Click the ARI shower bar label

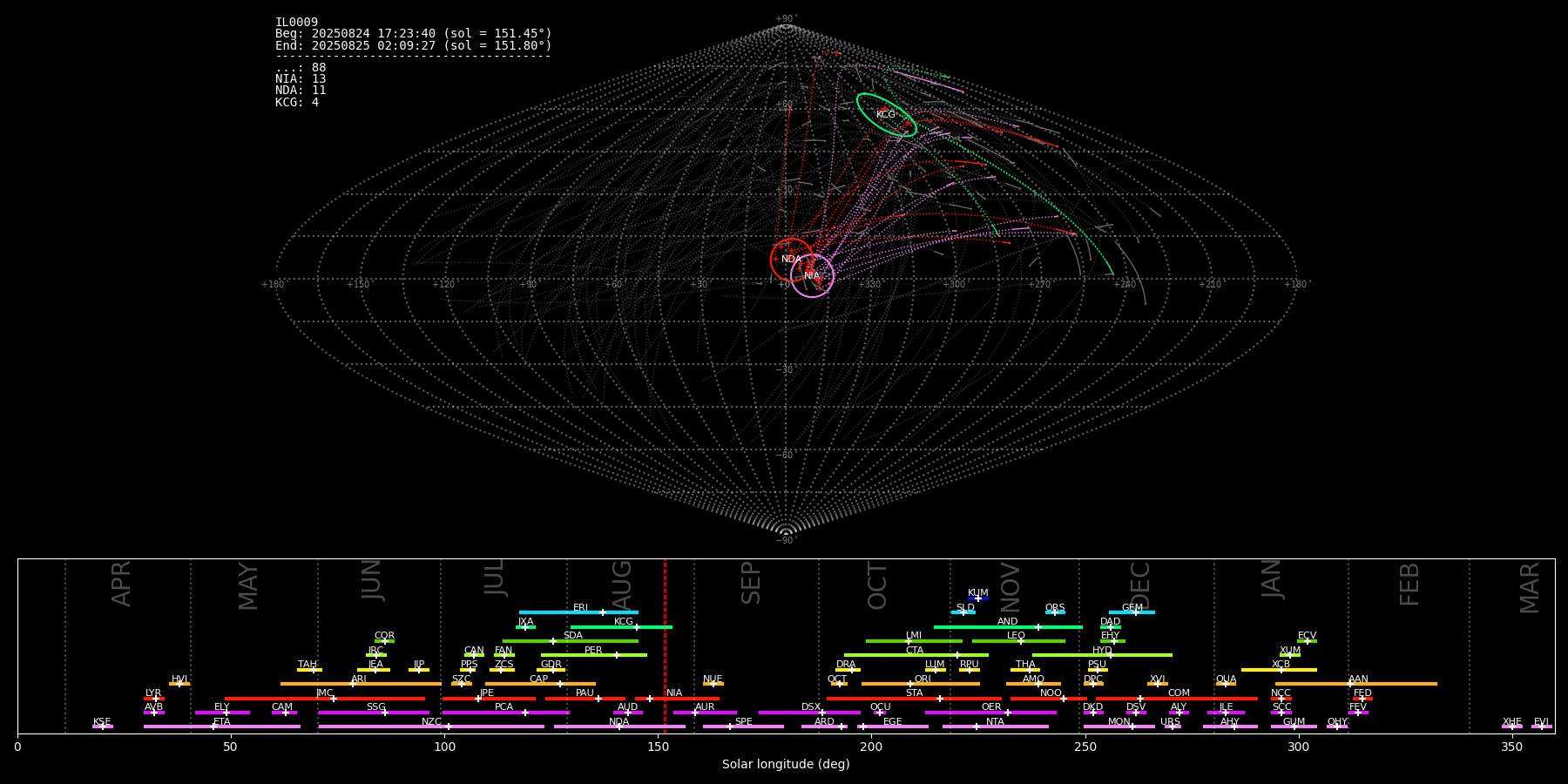pos(359,679)
